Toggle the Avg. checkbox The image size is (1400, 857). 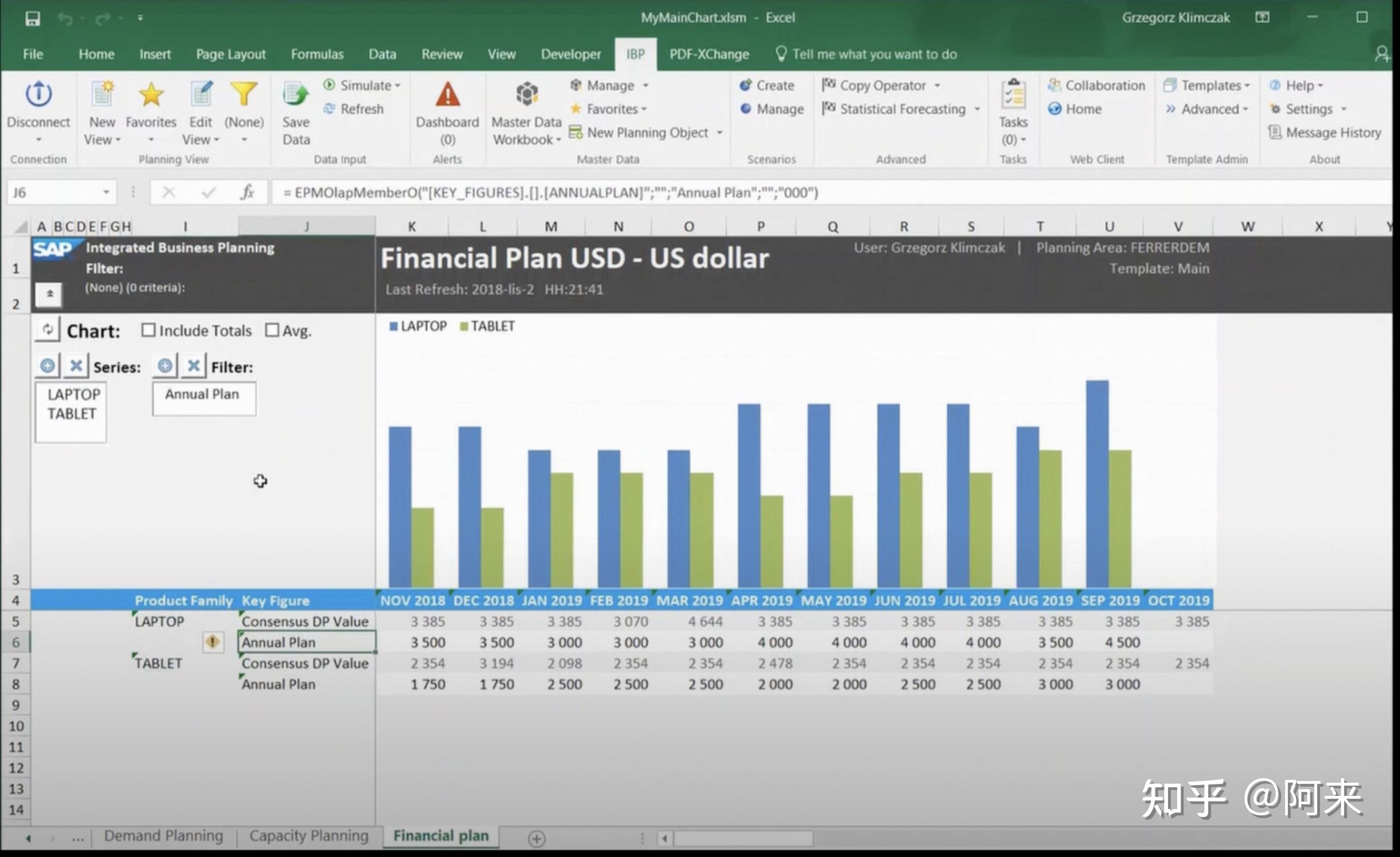click(272, 330)
